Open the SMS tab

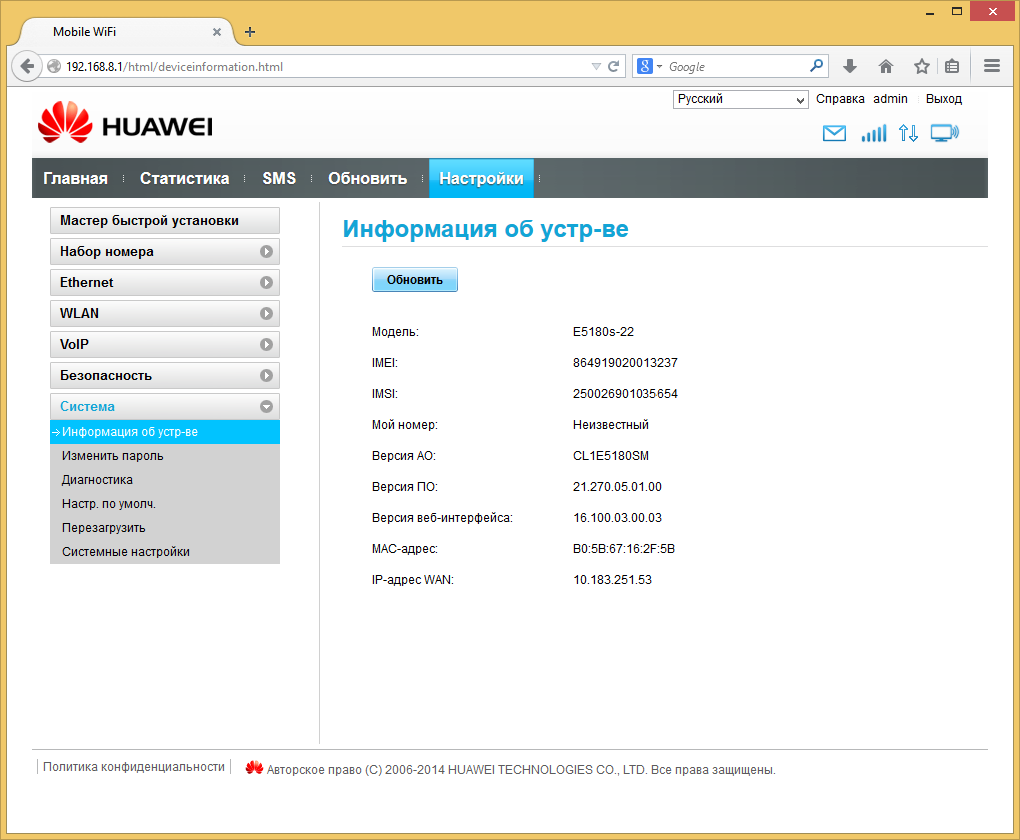(x=279, y=178)
